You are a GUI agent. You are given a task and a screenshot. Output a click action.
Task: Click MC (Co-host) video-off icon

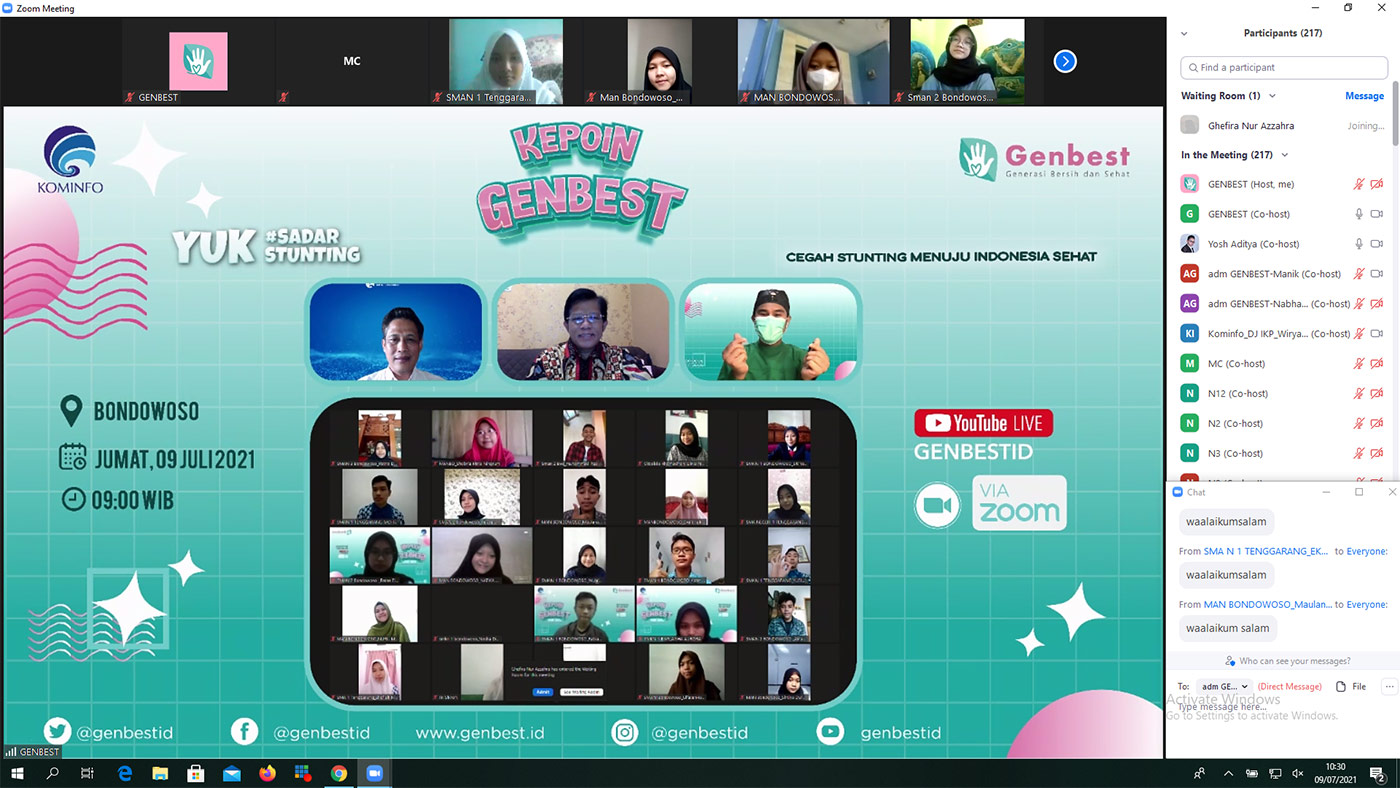point(1377,364)
